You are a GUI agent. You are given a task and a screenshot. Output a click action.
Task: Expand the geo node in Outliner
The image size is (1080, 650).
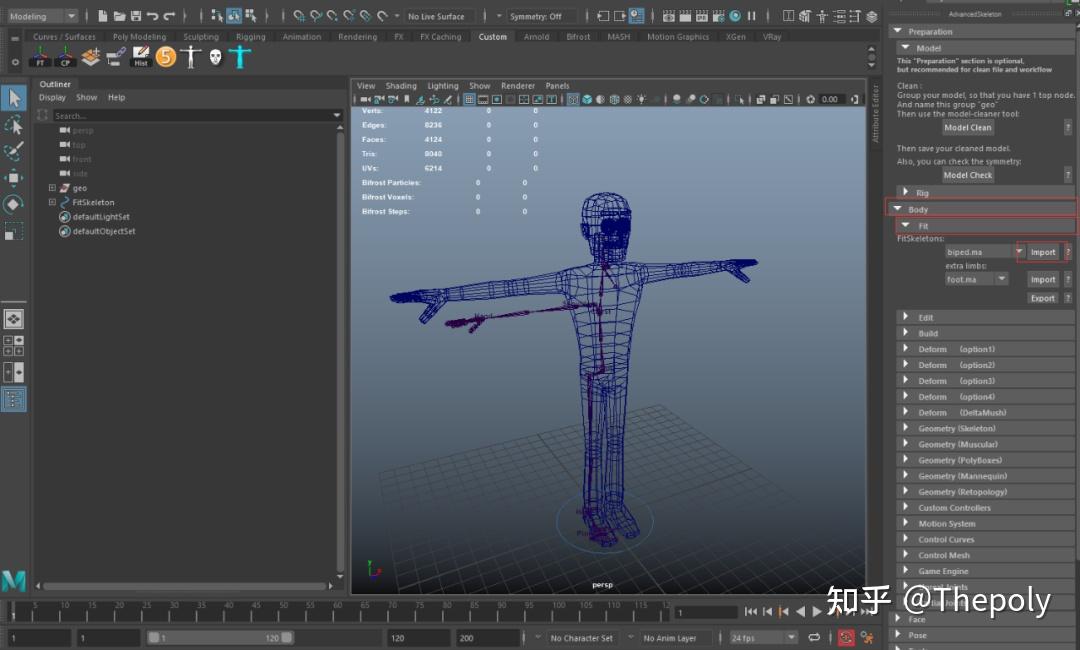(52, 188)
